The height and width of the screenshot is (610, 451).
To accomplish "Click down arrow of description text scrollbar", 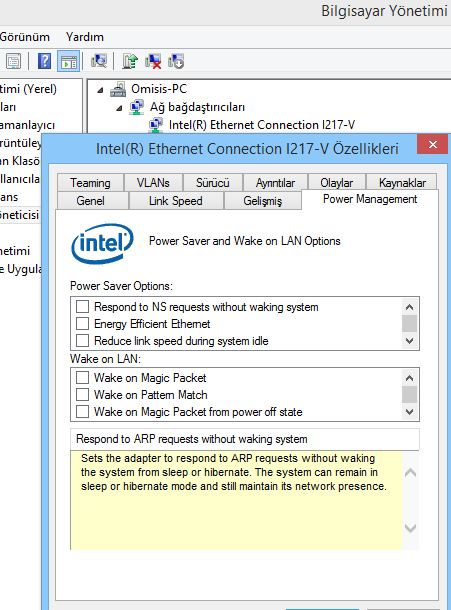I will pyautogui.click(x=410, y=528).
